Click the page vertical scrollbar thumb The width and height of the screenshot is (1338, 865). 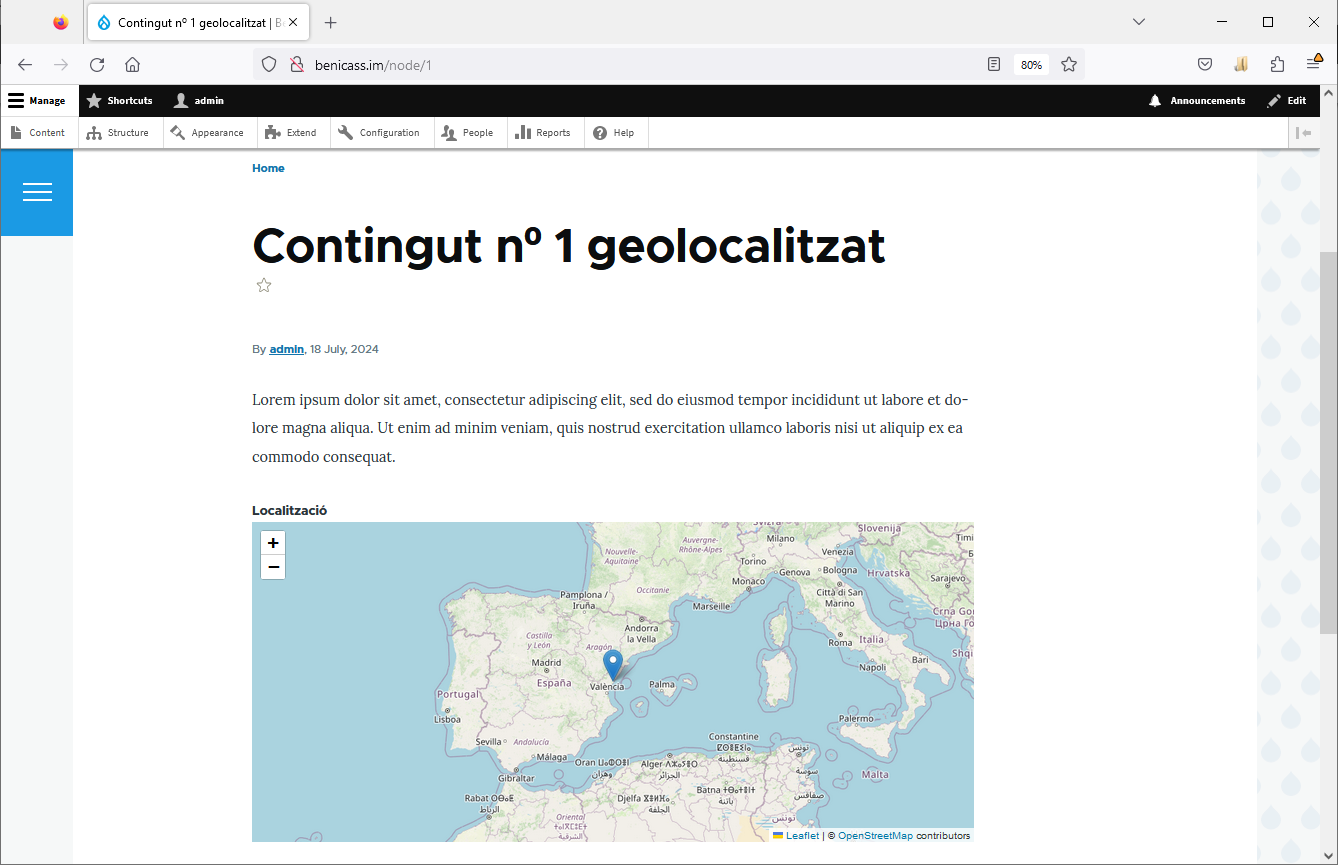[x=1328, y=442]
